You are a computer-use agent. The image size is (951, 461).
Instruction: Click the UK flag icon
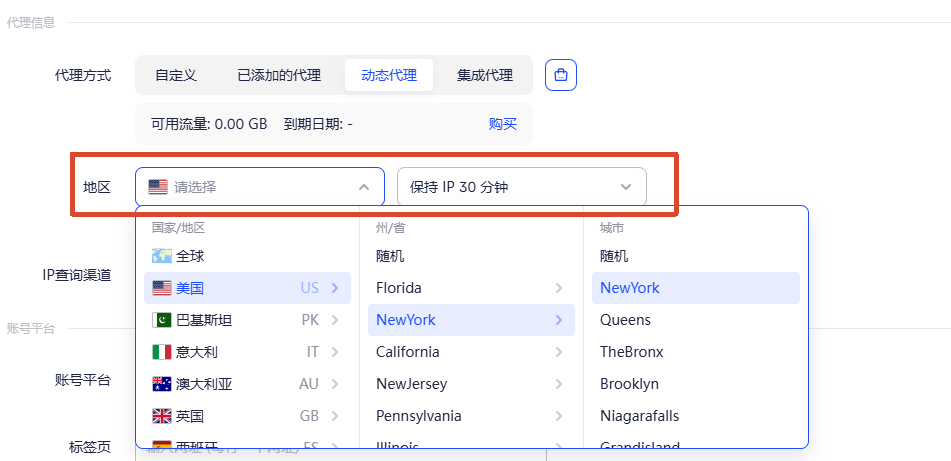point(161,416)
